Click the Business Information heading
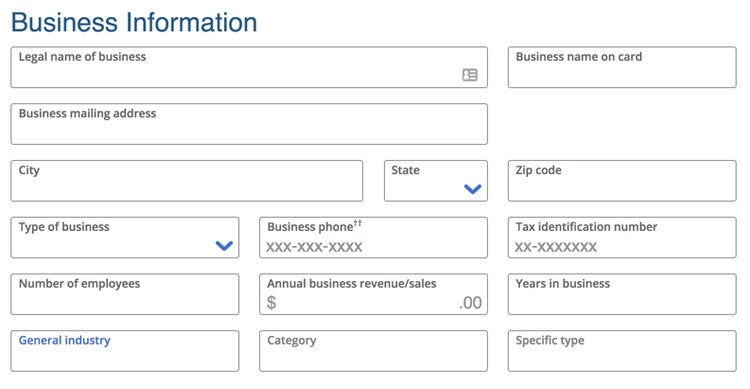The width and height of the screenshot is (750, 389). (x=134, y=22)
